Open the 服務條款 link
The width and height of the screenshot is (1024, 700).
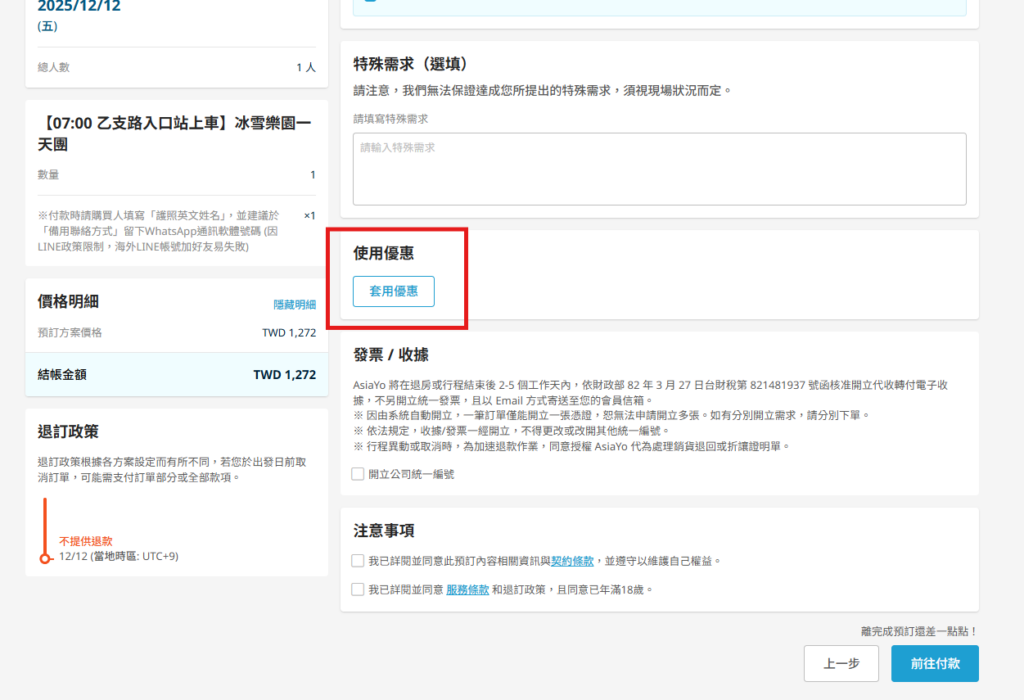(x=467, y=590)
